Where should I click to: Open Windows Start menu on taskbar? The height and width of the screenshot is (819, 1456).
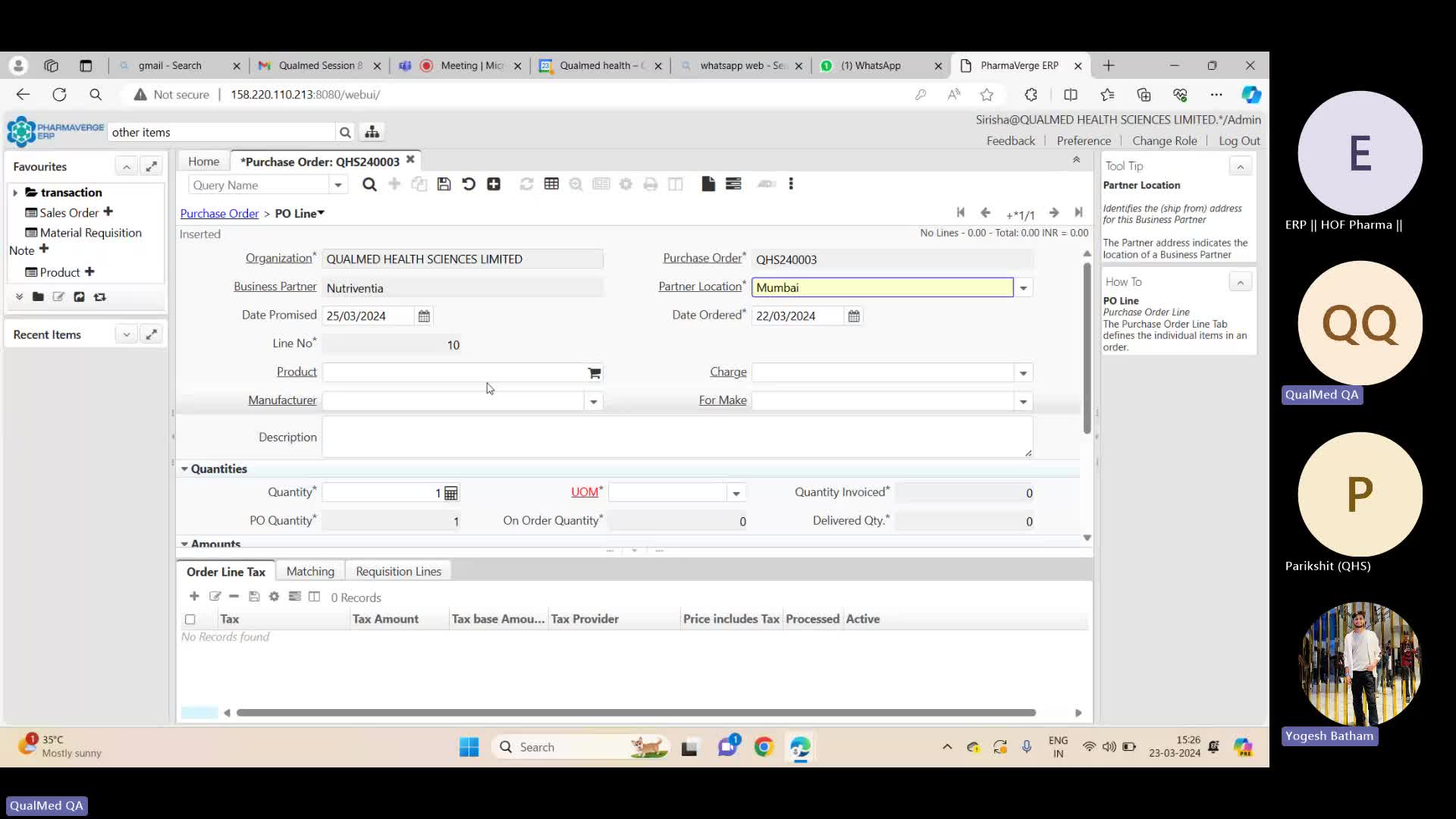point(469,748)
